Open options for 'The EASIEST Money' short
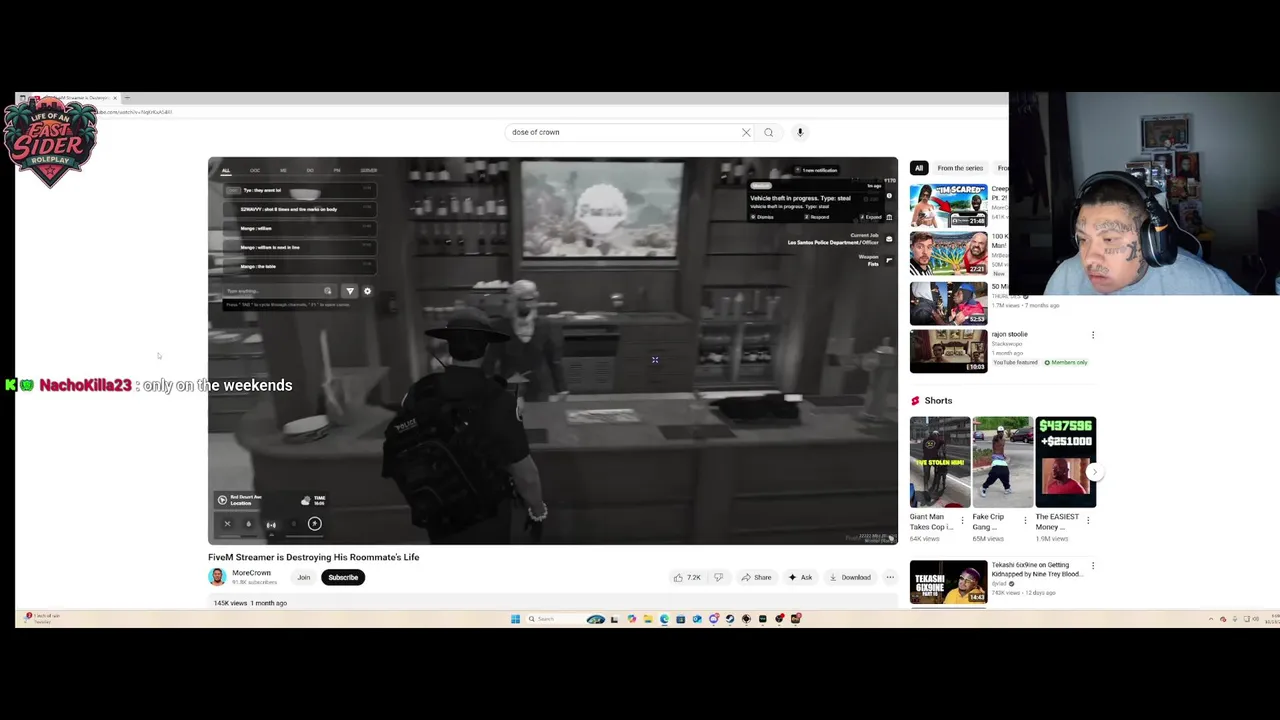Image resolution: width=1280 pixels, height=720 pixels. point(1088,520)
